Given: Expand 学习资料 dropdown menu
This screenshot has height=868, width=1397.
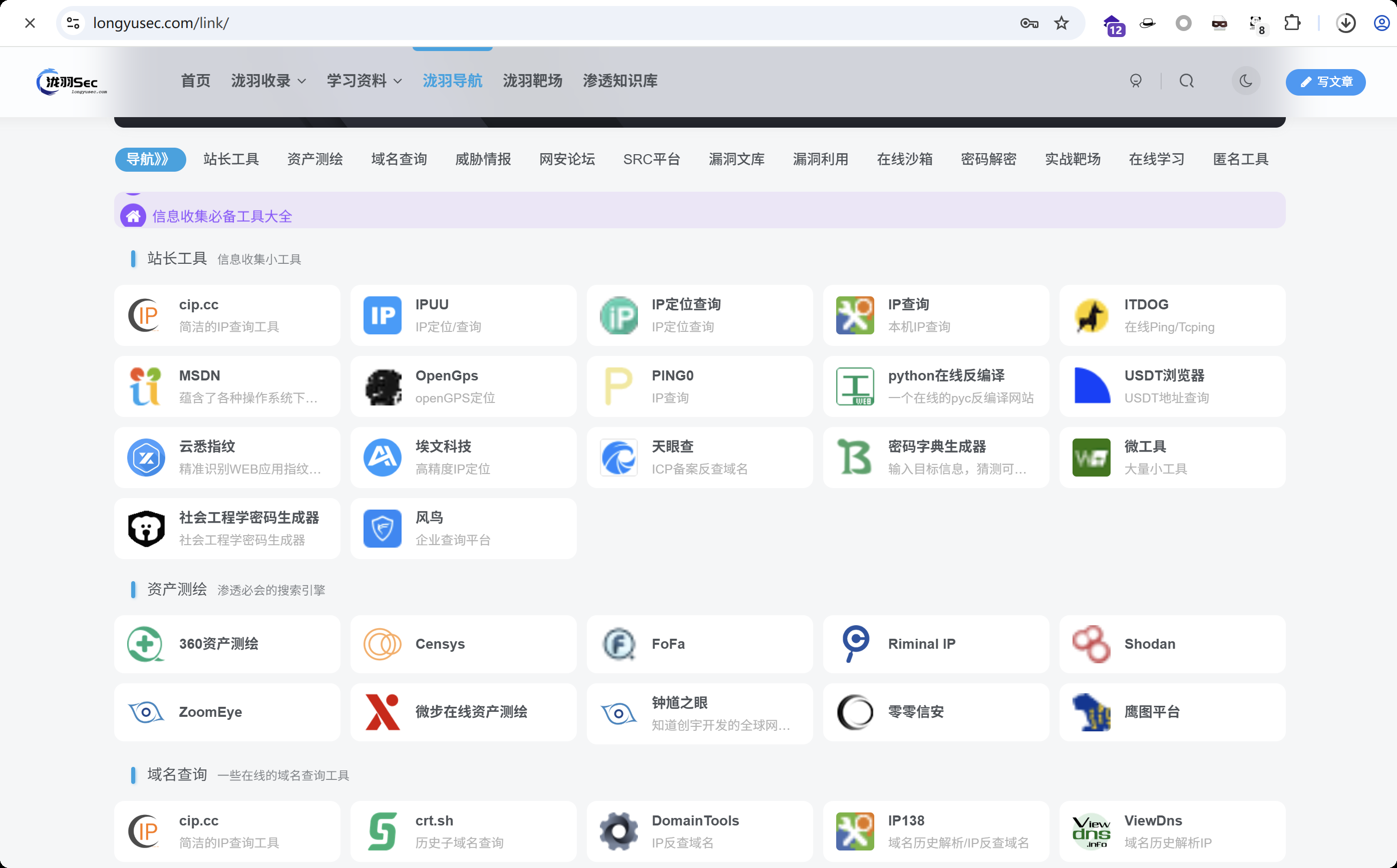Looking at the screenshot, I should tap(364, 81).
